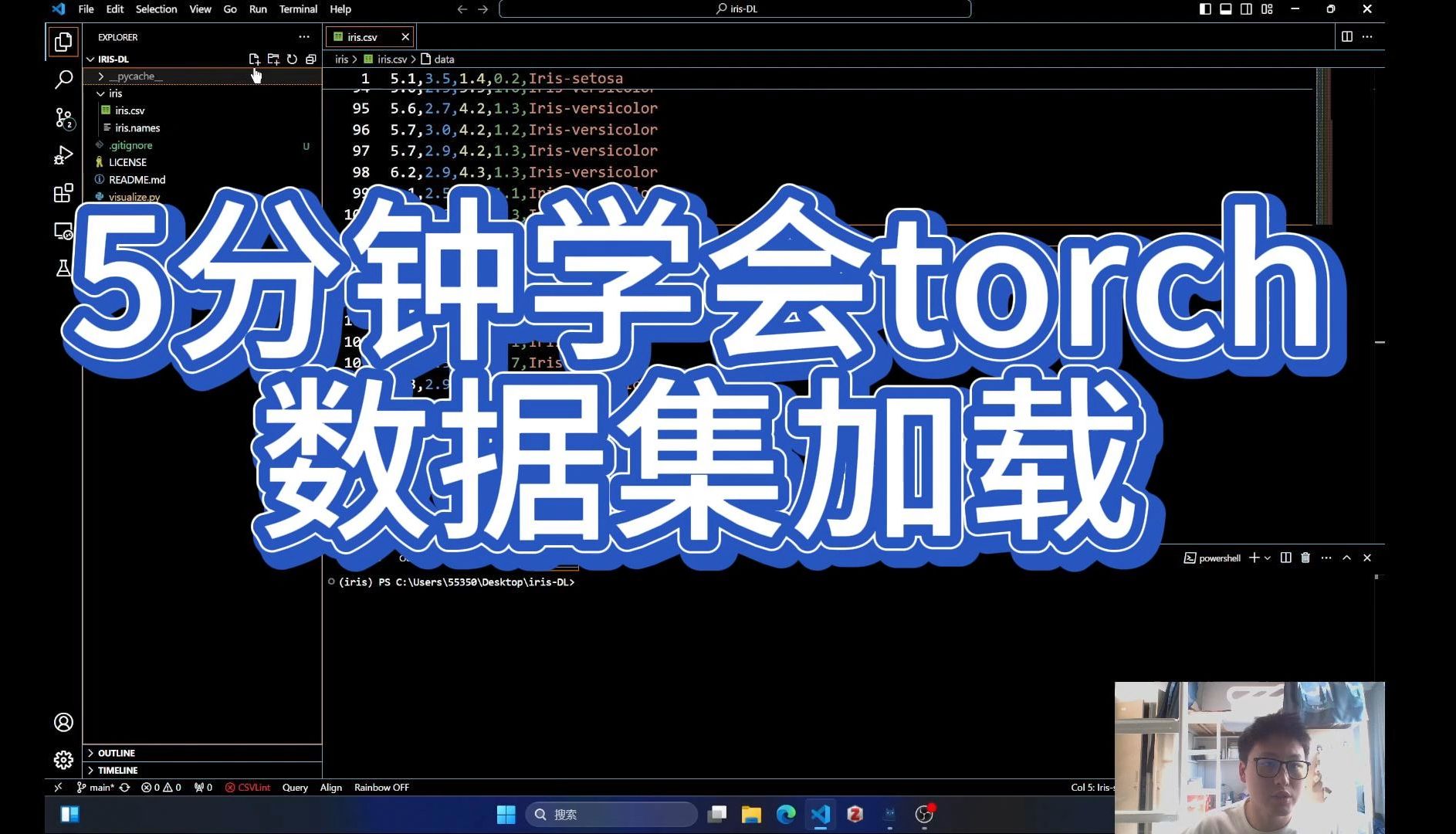Open iris.csv in the file tree

click(202, 110)
